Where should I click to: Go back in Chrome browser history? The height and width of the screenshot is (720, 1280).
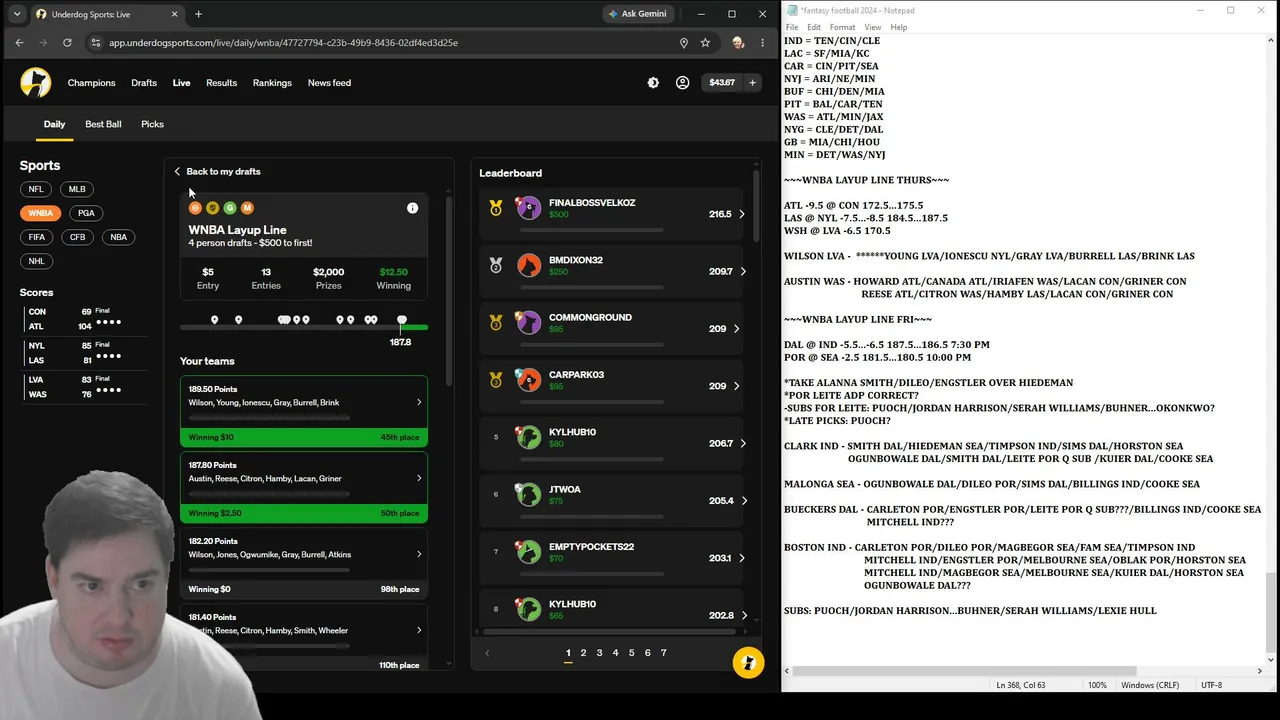19,43
